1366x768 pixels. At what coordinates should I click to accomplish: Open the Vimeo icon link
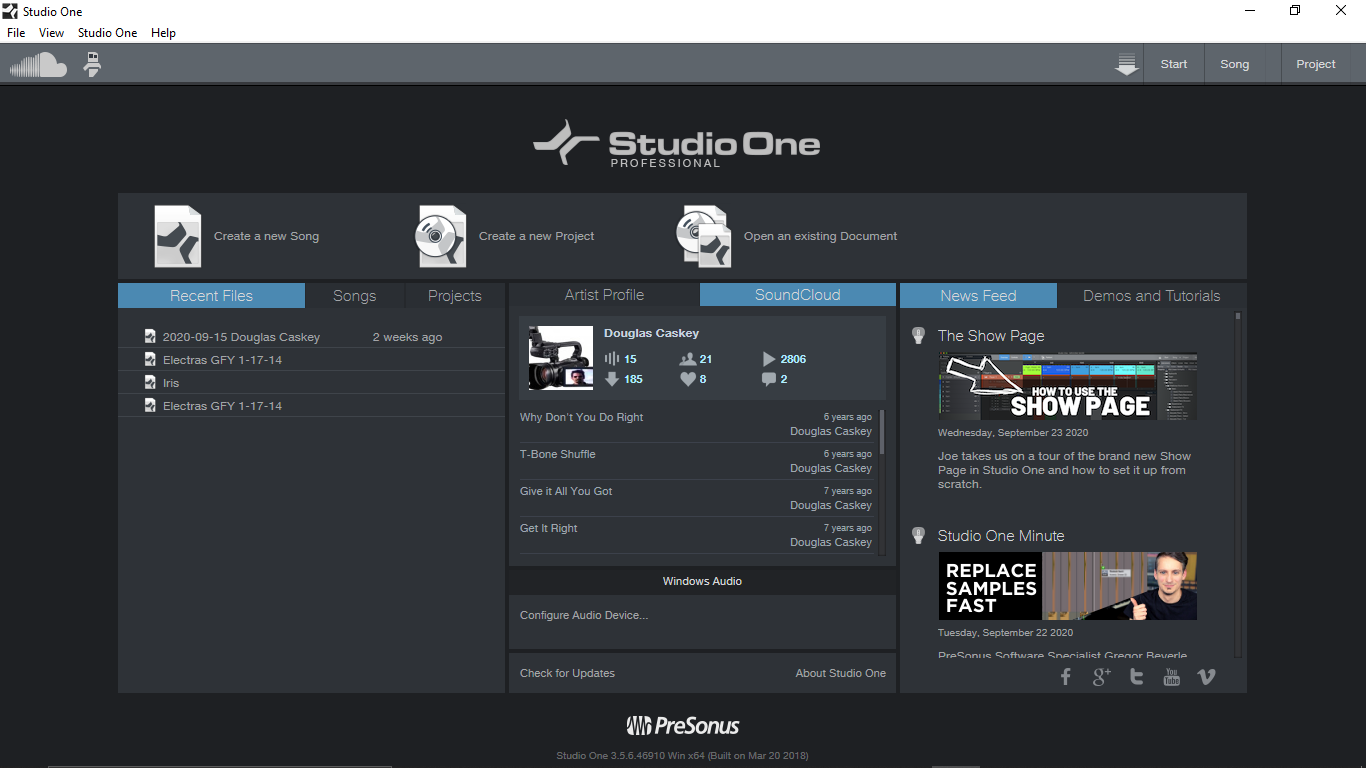pyautogui.click(x=1206, y=677)
